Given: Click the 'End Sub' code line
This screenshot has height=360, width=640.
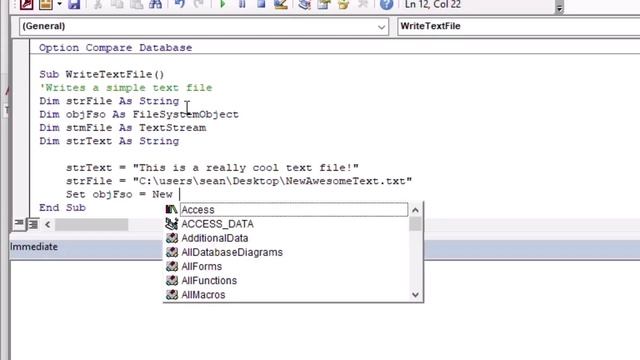Looking at the screenshot, I should point(62,208).
